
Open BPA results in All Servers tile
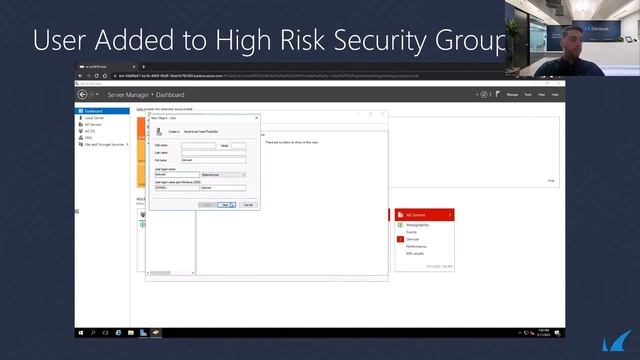(x=415, y=253)
